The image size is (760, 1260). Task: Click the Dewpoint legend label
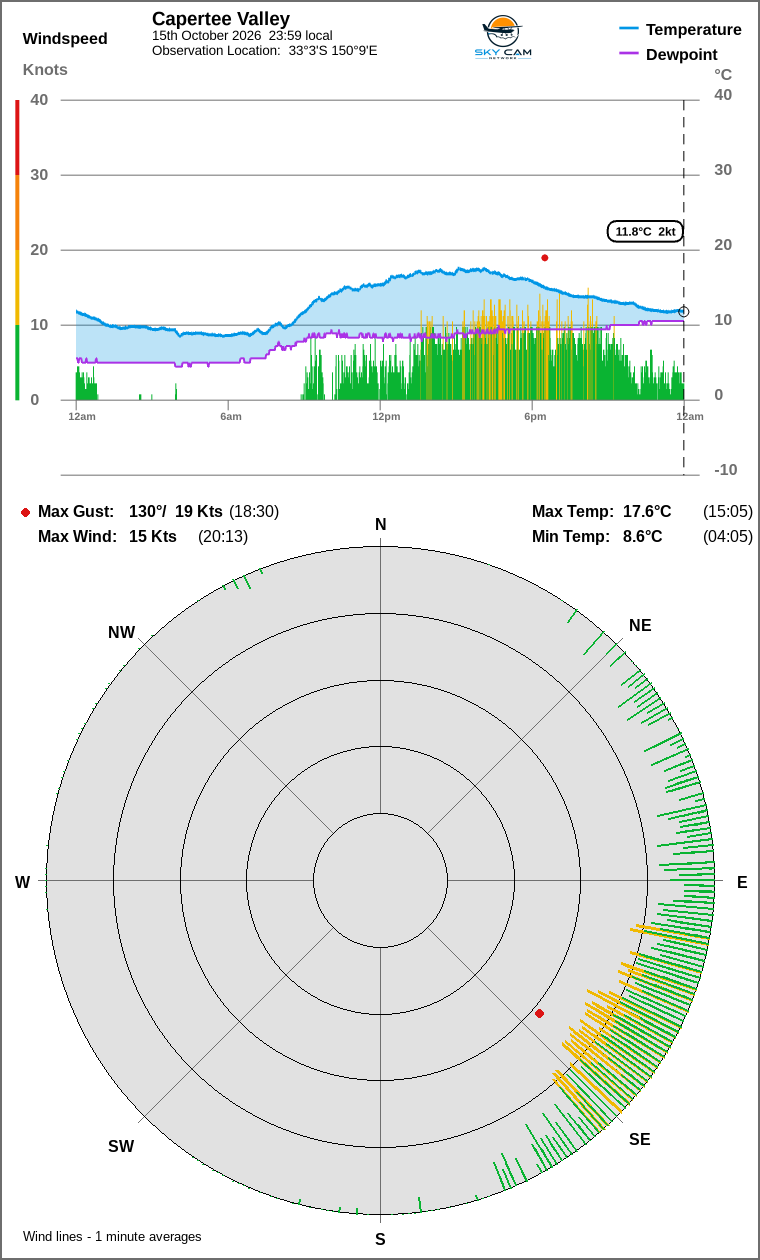[x=682, y=55]
